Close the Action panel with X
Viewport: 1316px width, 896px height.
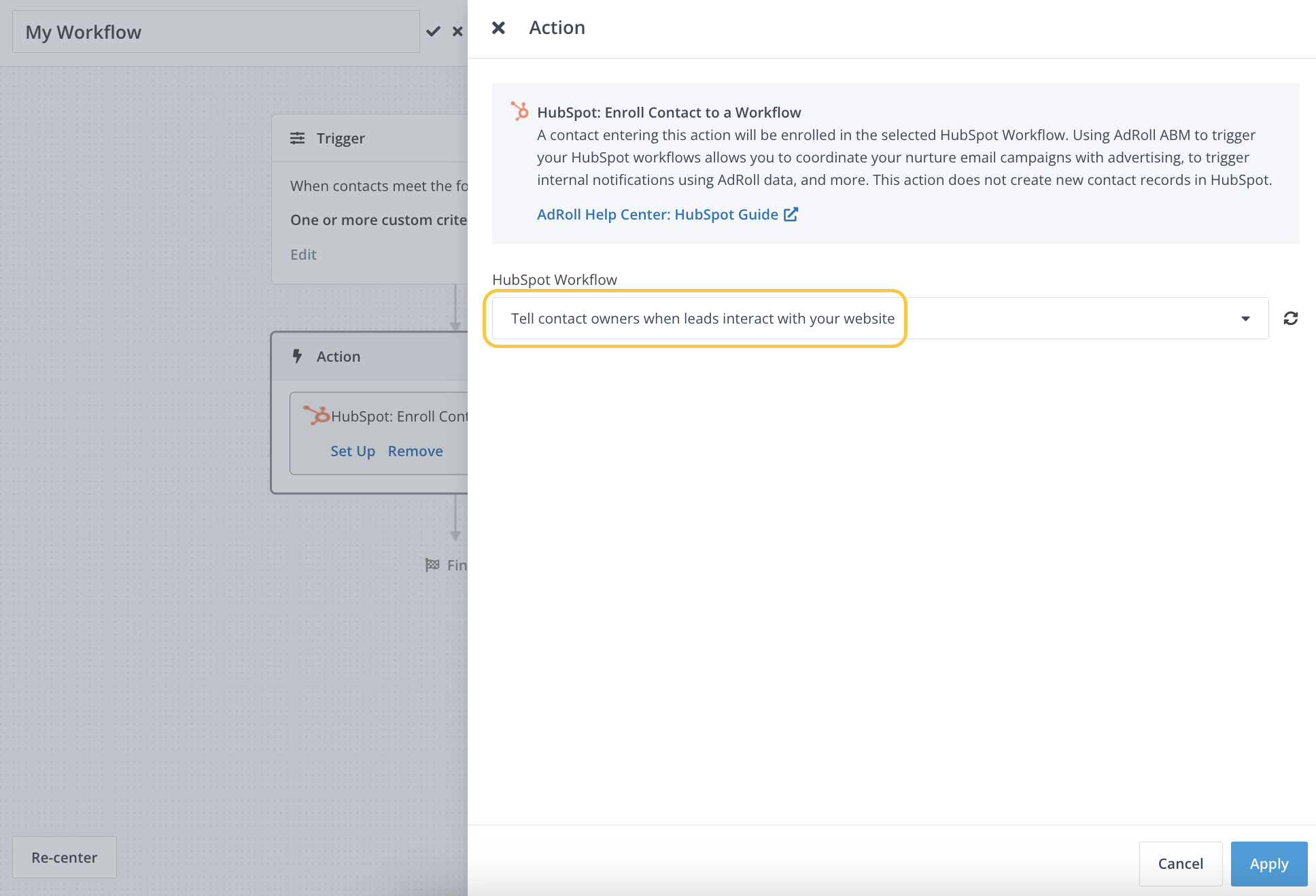[x=498, y=28]
